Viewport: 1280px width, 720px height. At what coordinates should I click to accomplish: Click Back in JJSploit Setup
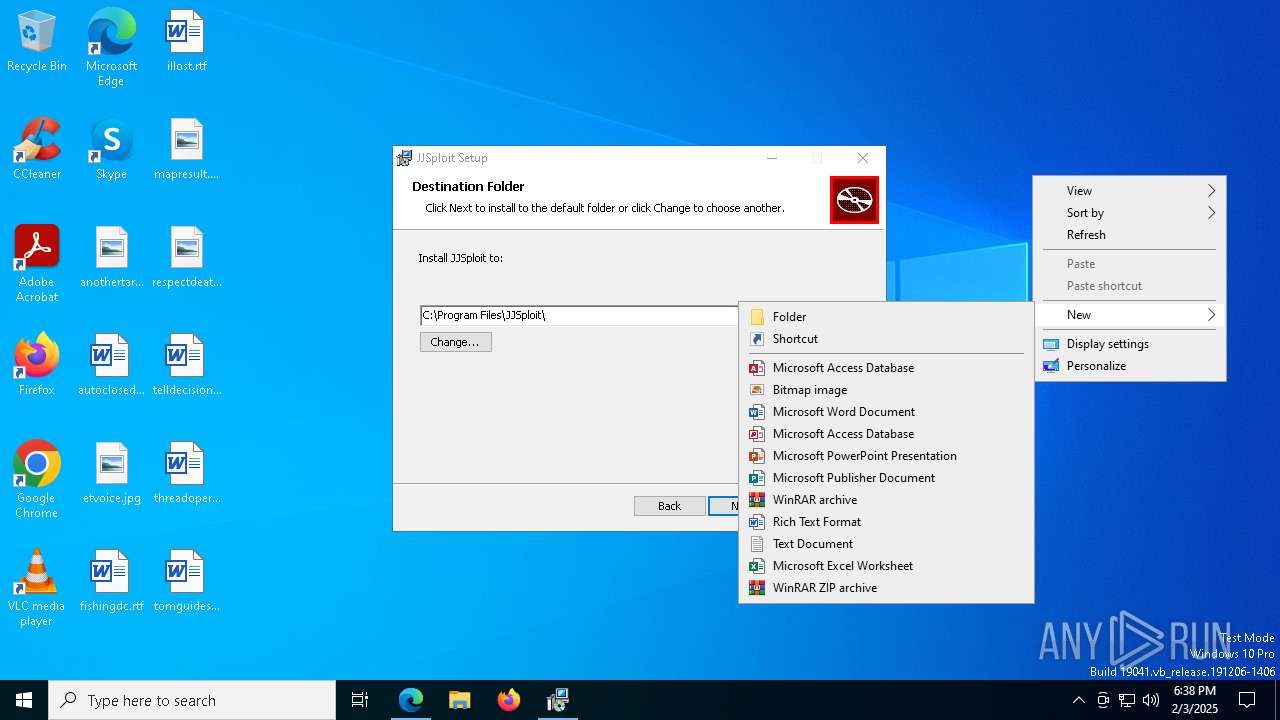(669, 506)
